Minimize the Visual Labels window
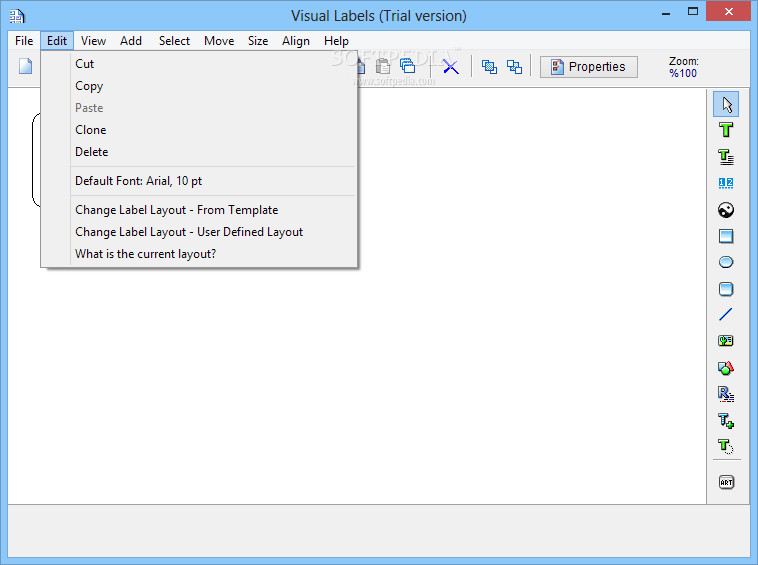Viewport: 758px width, 565px height. (666, 13)
